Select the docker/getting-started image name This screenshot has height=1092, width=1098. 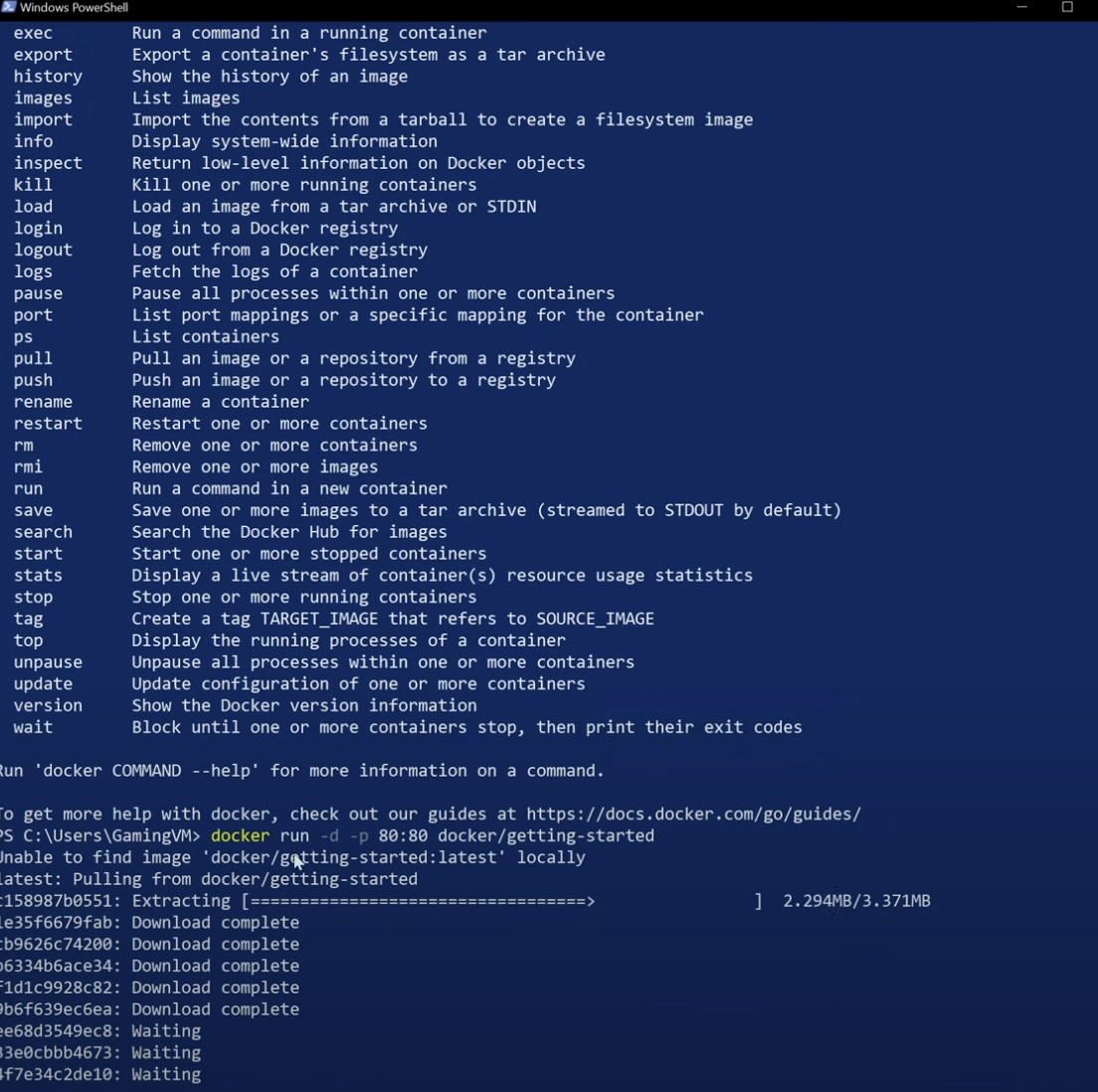547,835
